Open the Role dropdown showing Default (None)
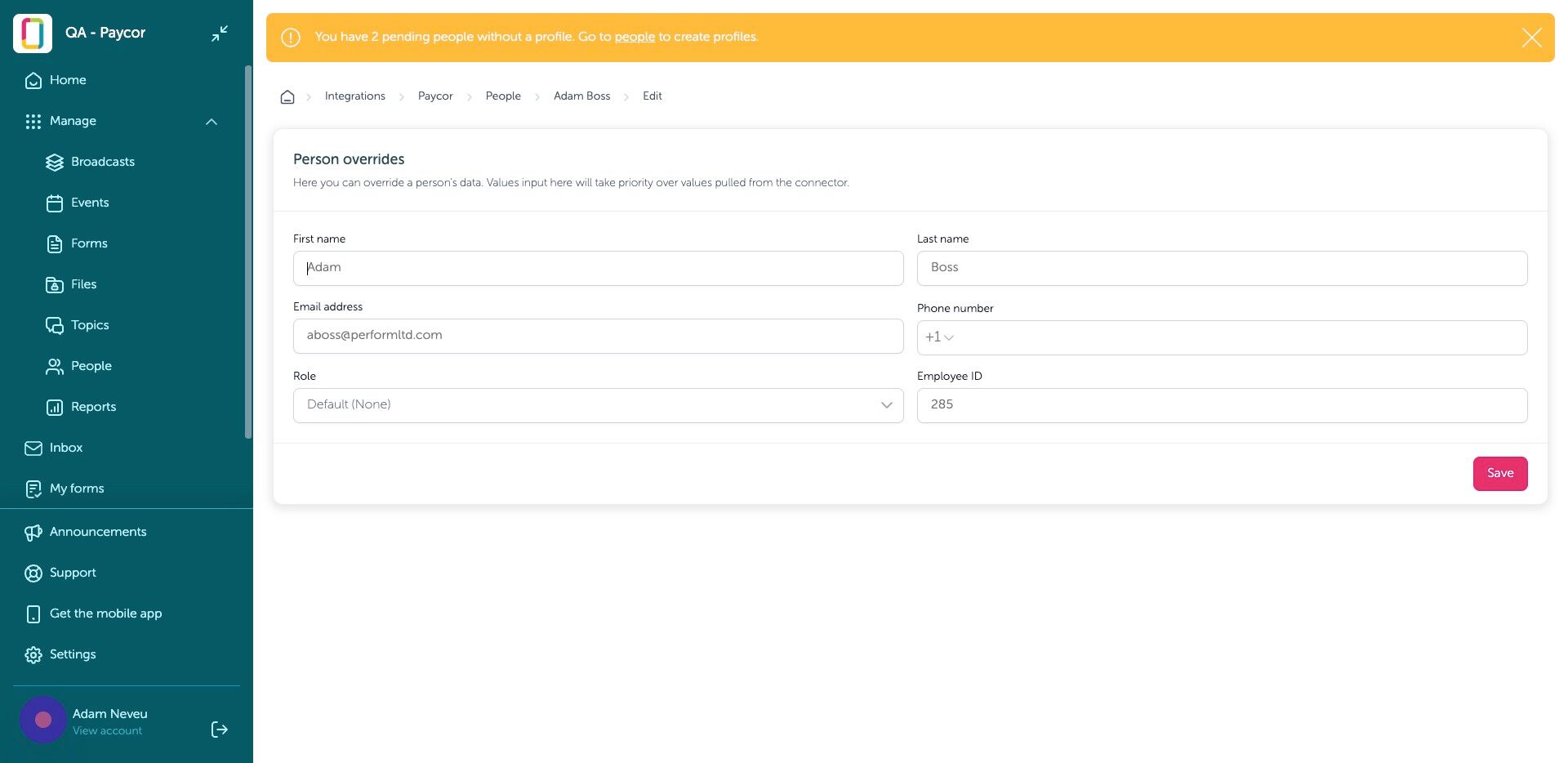This screenshot has height=763, width=1568. [x=598, y=405]
